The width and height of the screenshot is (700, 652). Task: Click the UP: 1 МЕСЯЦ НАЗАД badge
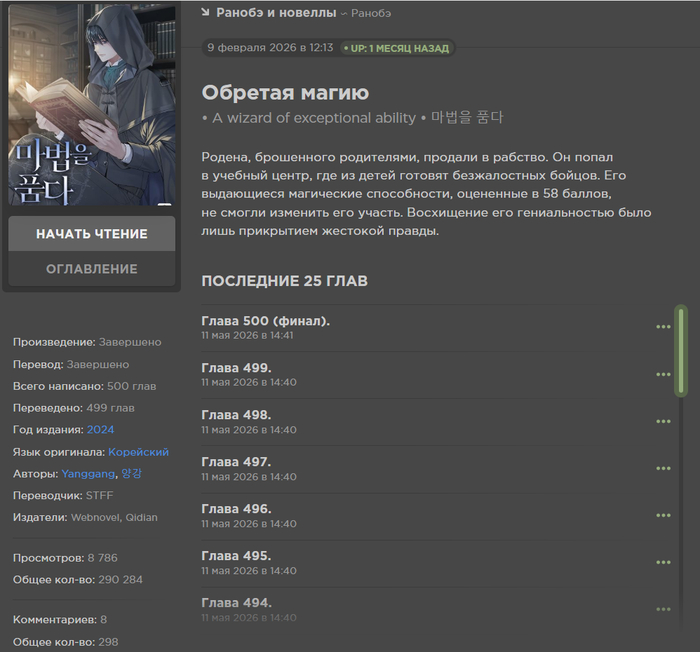click(397, 48)
